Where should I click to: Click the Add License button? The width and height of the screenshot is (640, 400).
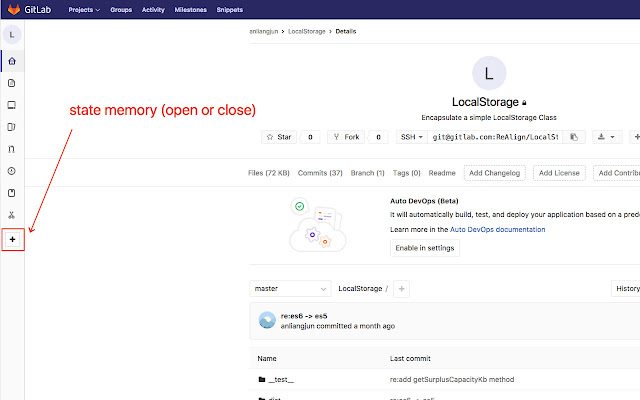point(559,173)
